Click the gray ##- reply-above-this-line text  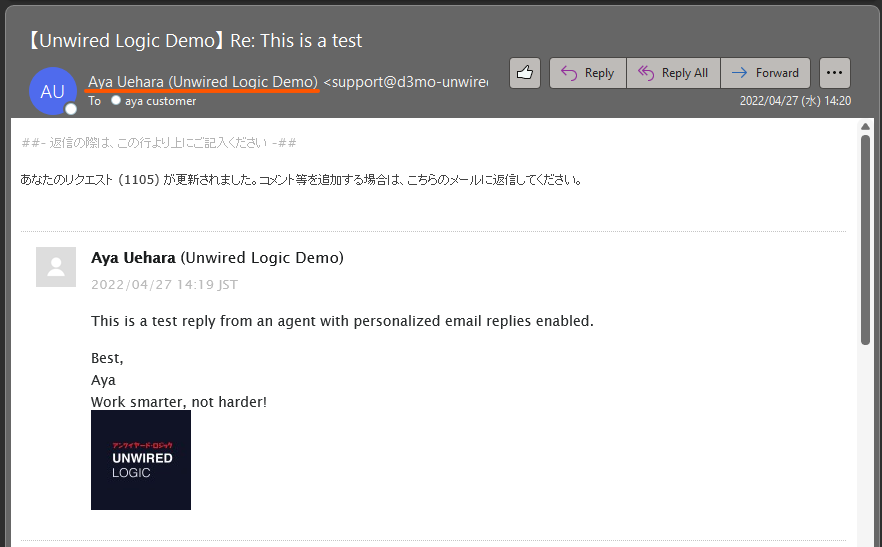(159, 143)
